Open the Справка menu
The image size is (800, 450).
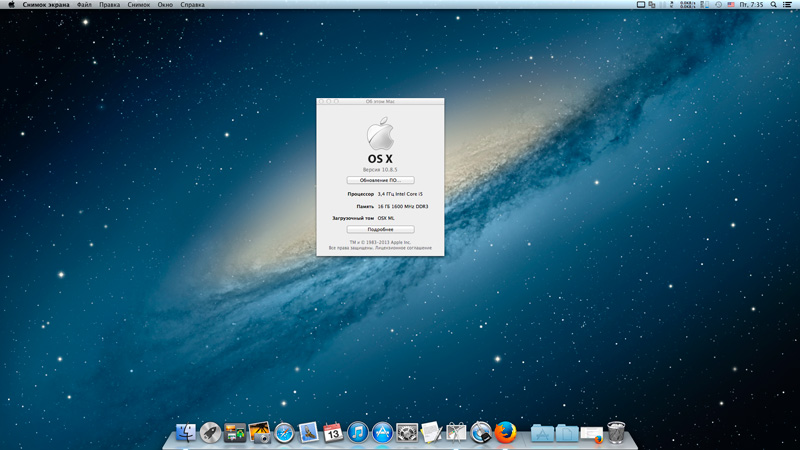(x=192, y=5)
